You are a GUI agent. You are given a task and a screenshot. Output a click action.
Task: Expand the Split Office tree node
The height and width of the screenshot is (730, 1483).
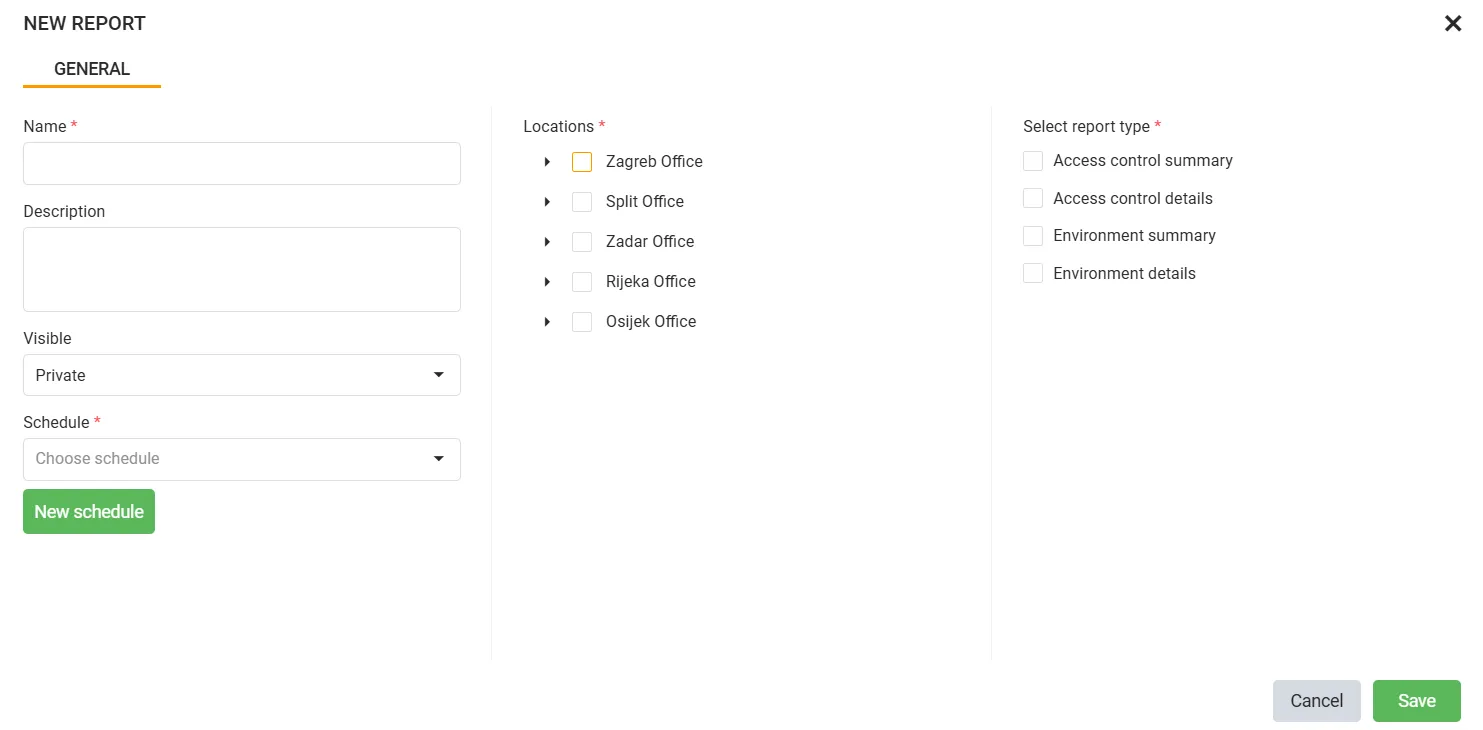coord(547,202)
